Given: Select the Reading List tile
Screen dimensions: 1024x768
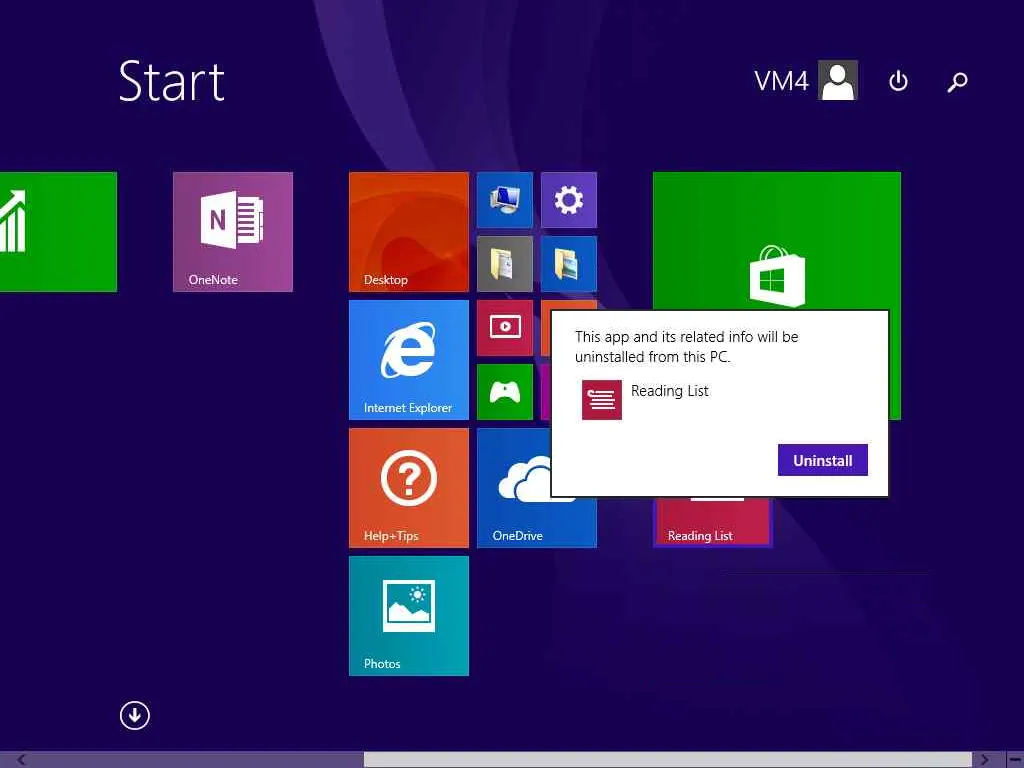Looking at the screenshot, I should [712, 522].
